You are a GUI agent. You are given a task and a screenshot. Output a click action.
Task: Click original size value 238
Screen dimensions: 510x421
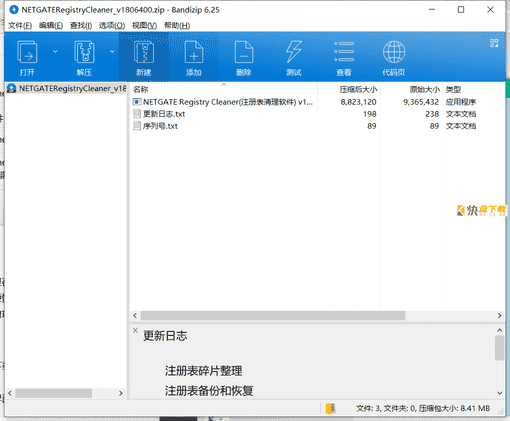[x=432, y=114]
